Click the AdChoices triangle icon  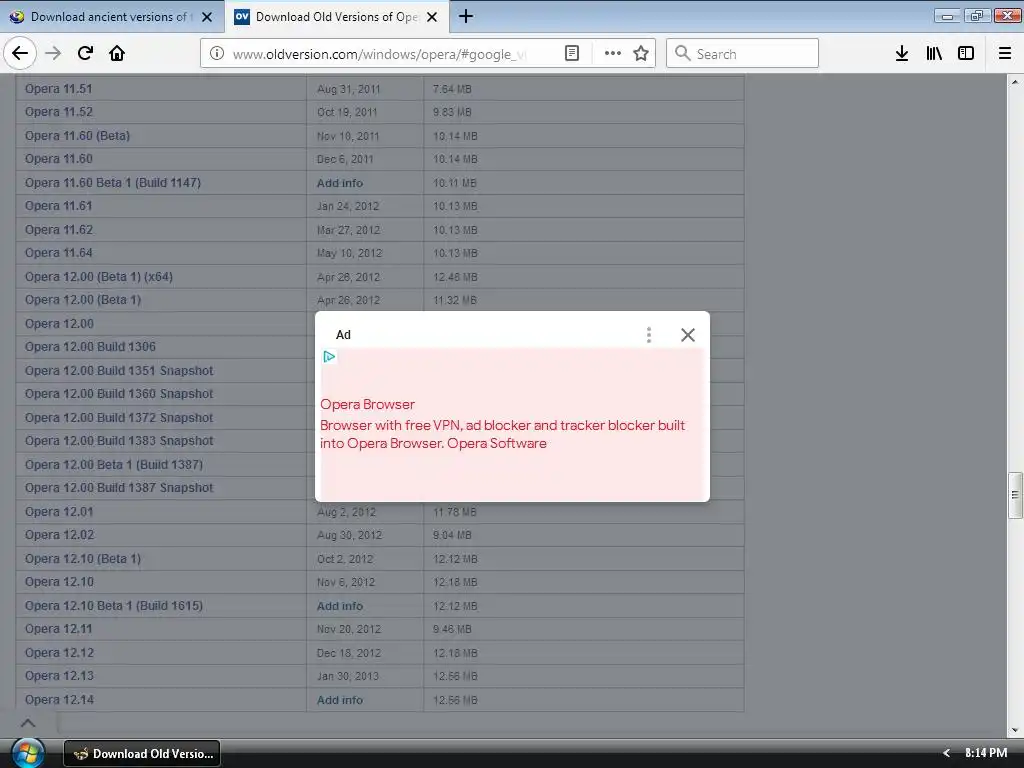329,357
